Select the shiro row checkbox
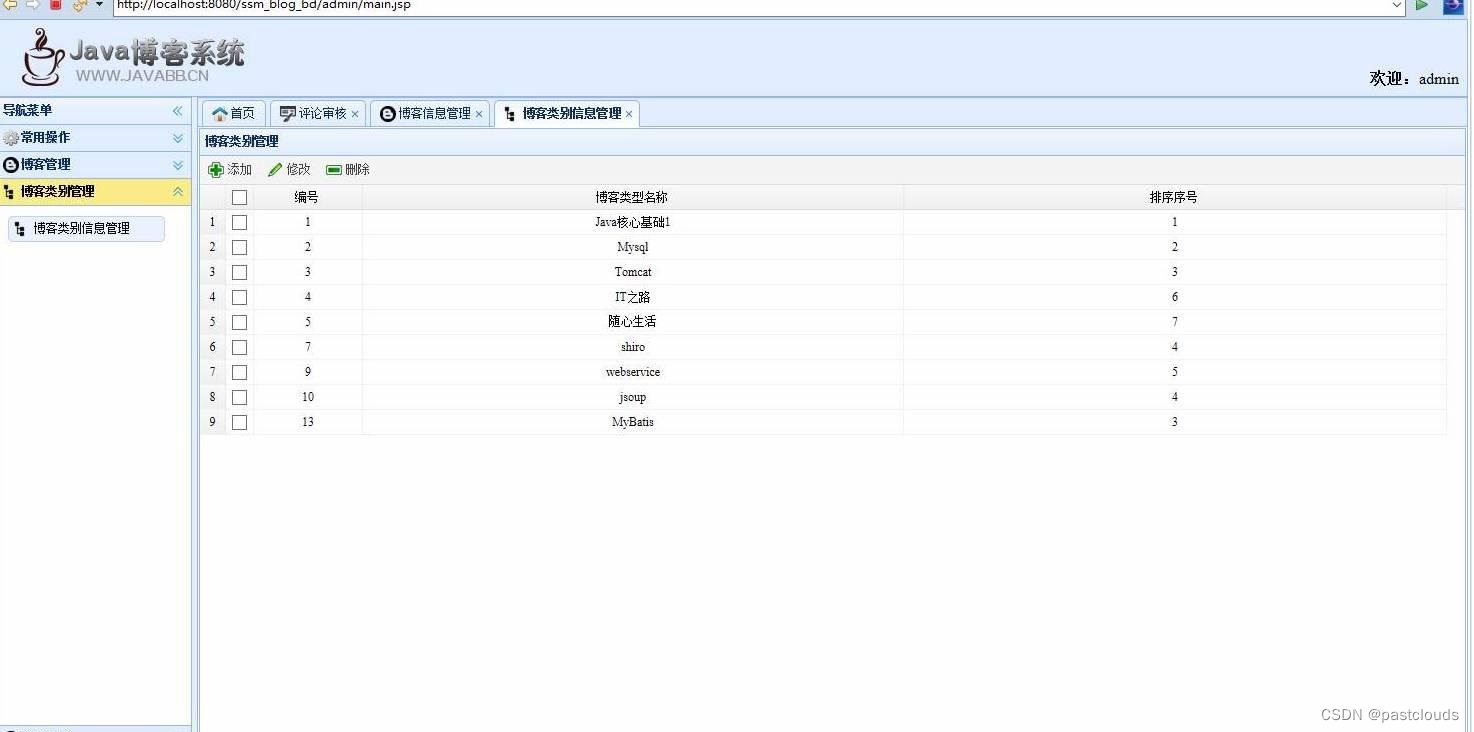Screen dimensions: 1474x732 (239, 348)
